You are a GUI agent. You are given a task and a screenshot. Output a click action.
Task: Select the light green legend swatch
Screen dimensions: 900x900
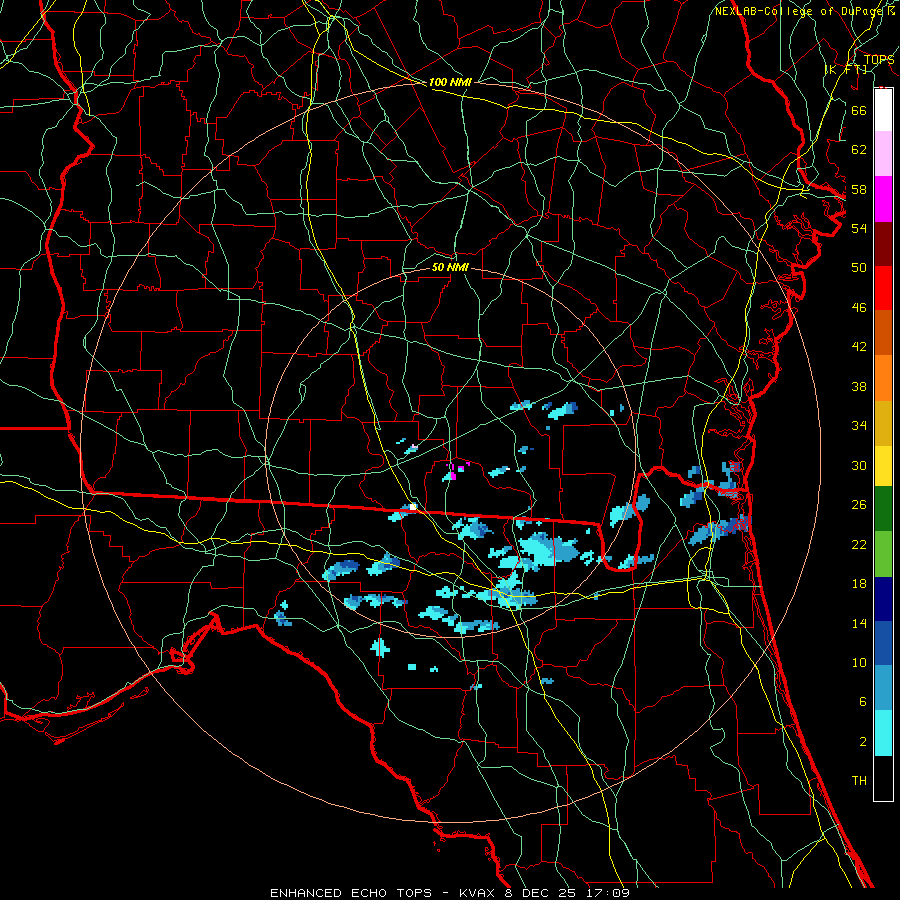(x=883, y=554)
